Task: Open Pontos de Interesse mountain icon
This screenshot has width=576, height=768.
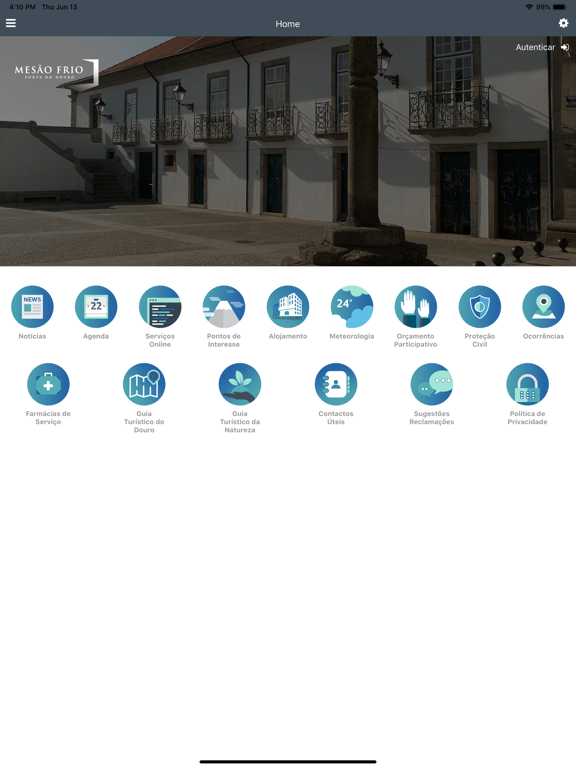Action: point(224,307)
